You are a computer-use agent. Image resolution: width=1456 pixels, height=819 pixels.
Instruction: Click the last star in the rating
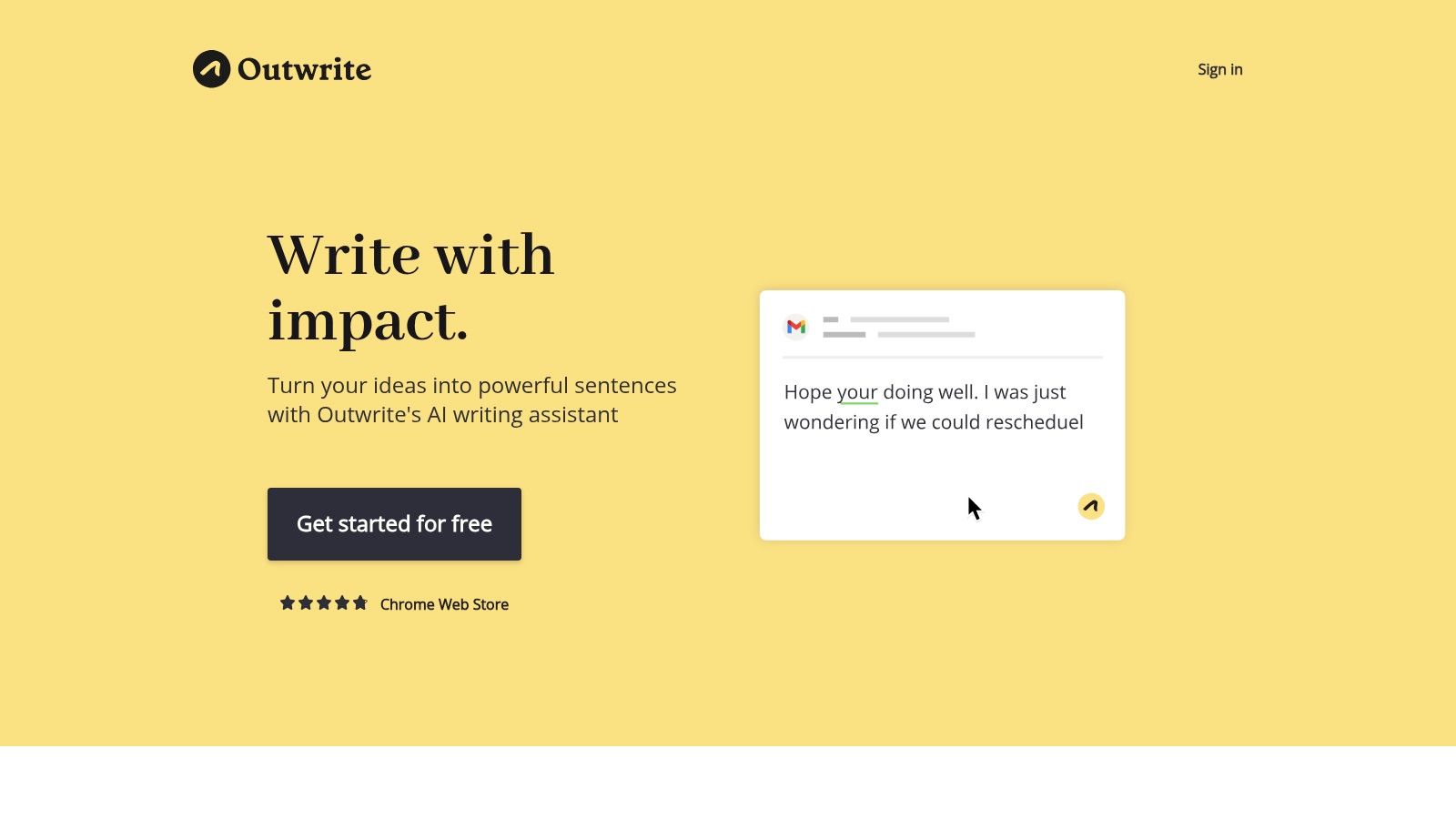click(x=360, y=602)
